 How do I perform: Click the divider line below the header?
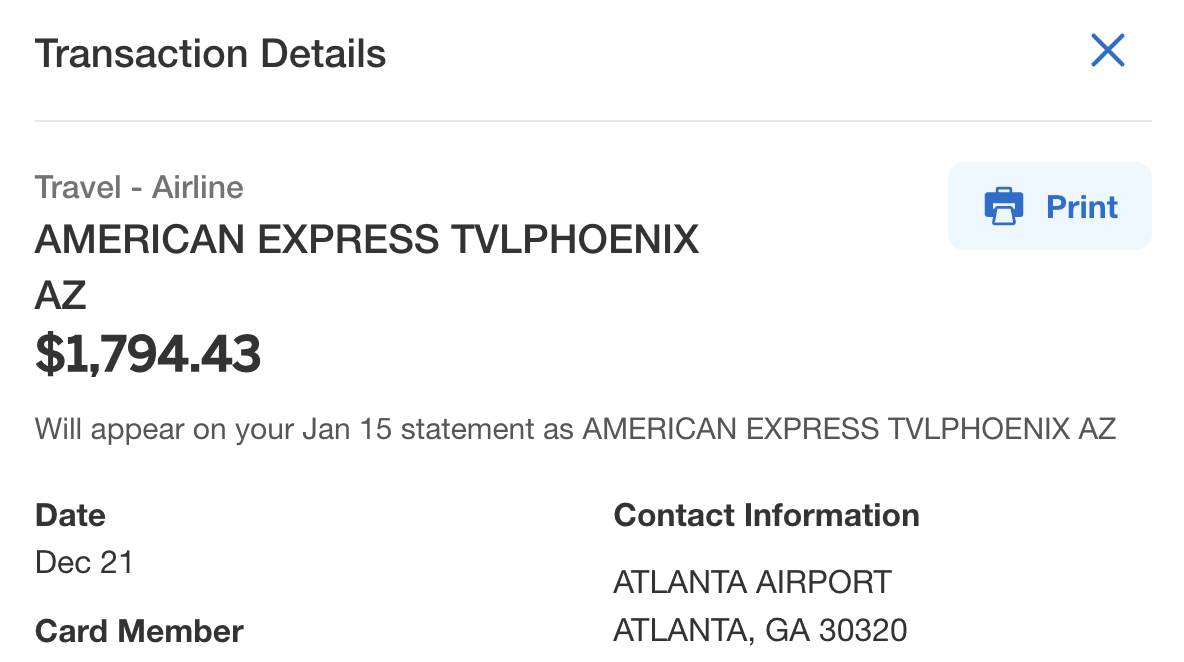[x=592, y=121]
